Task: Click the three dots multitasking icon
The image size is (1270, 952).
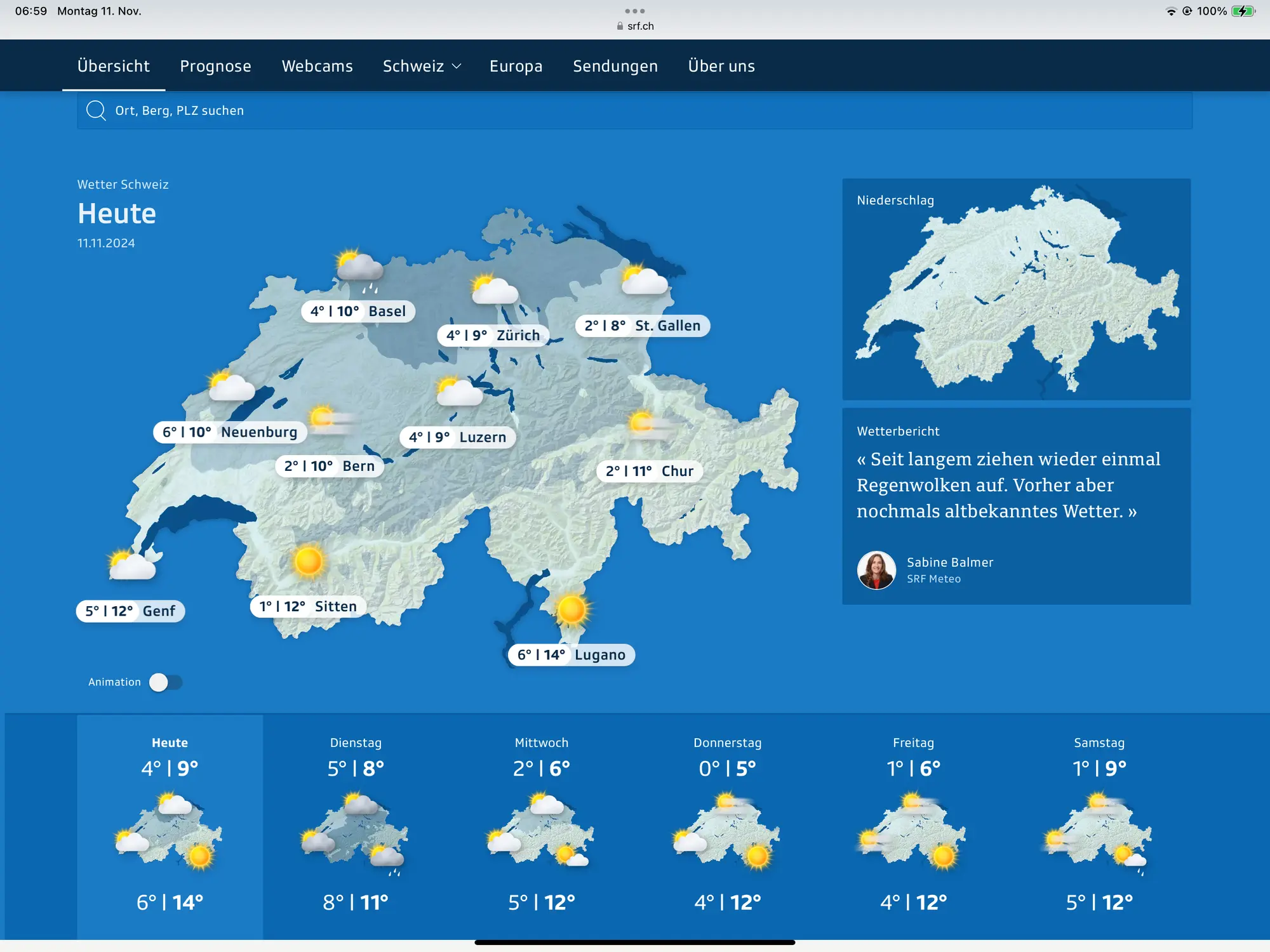Action: (634, 11)
